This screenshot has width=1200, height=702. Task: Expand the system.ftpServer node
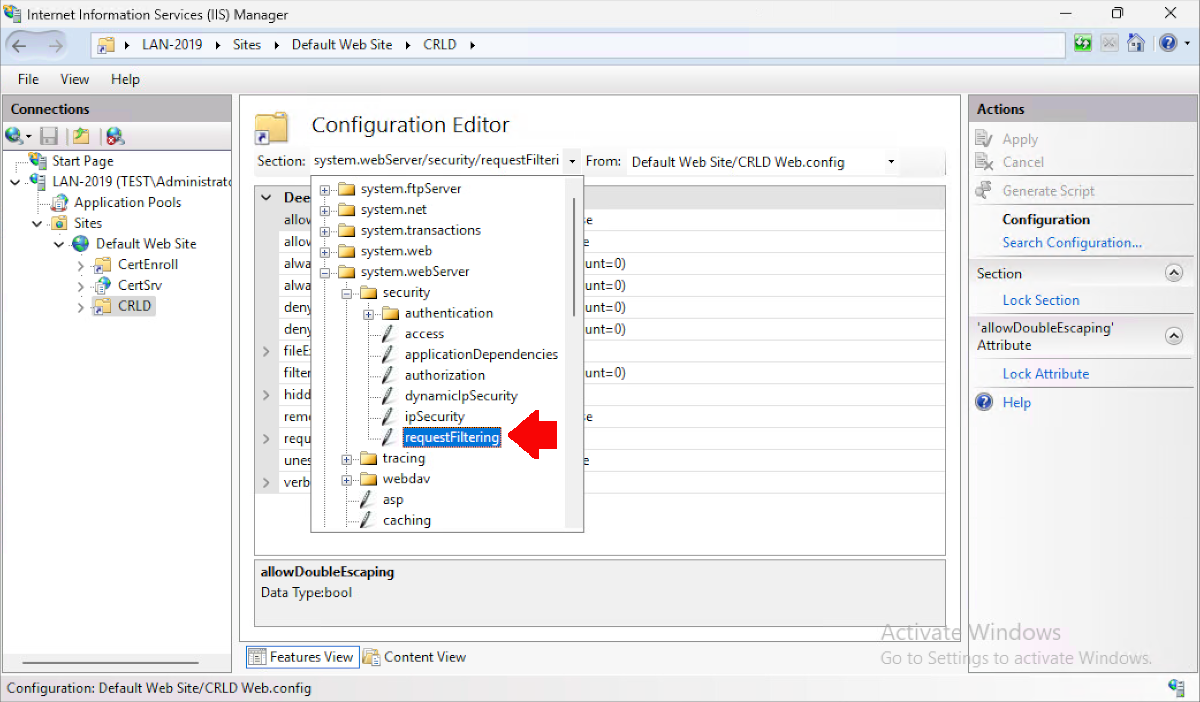pos(325,189)
